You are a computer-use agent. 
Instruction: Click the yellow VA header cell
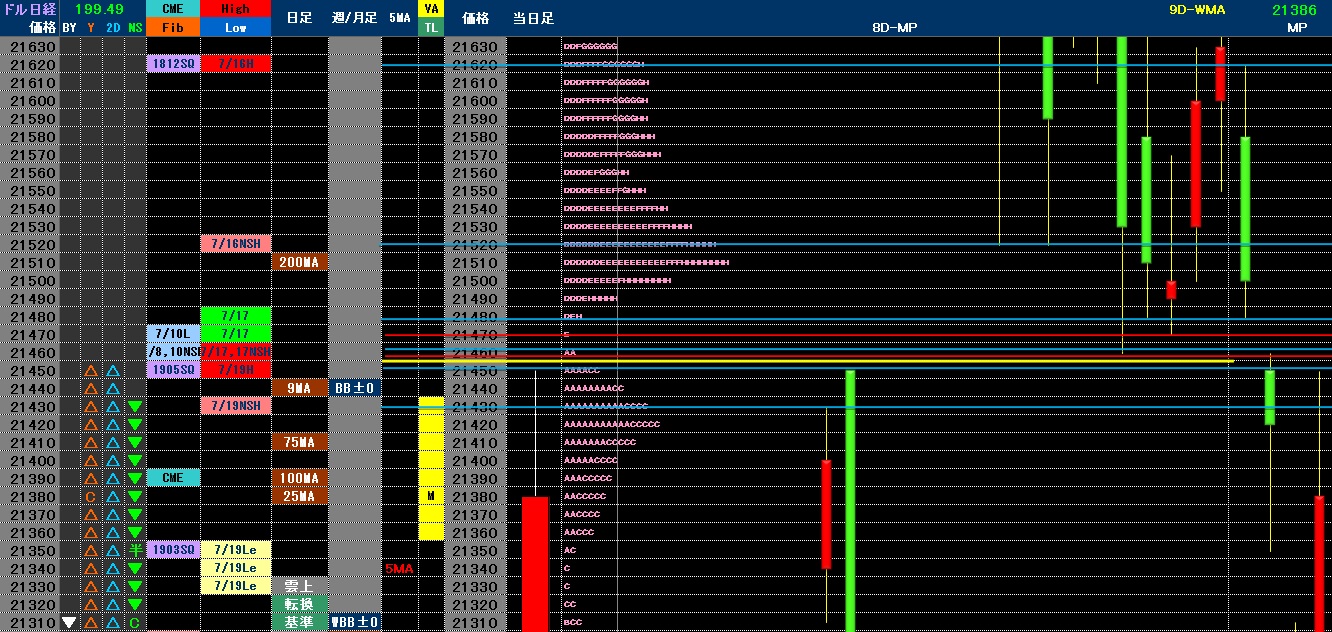coord(431,9)
